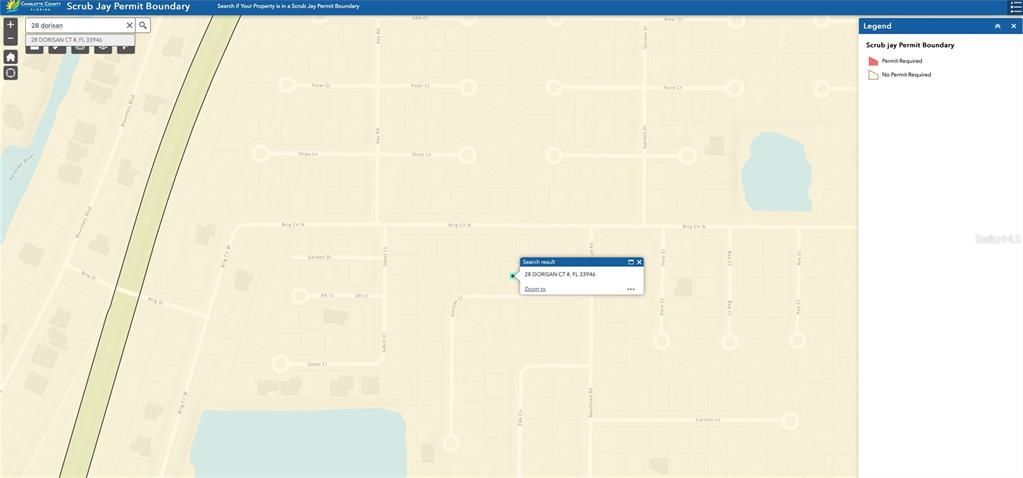Maximize the Search result popup
Screen dimensions: 1023x478
[x=631, y=262]
